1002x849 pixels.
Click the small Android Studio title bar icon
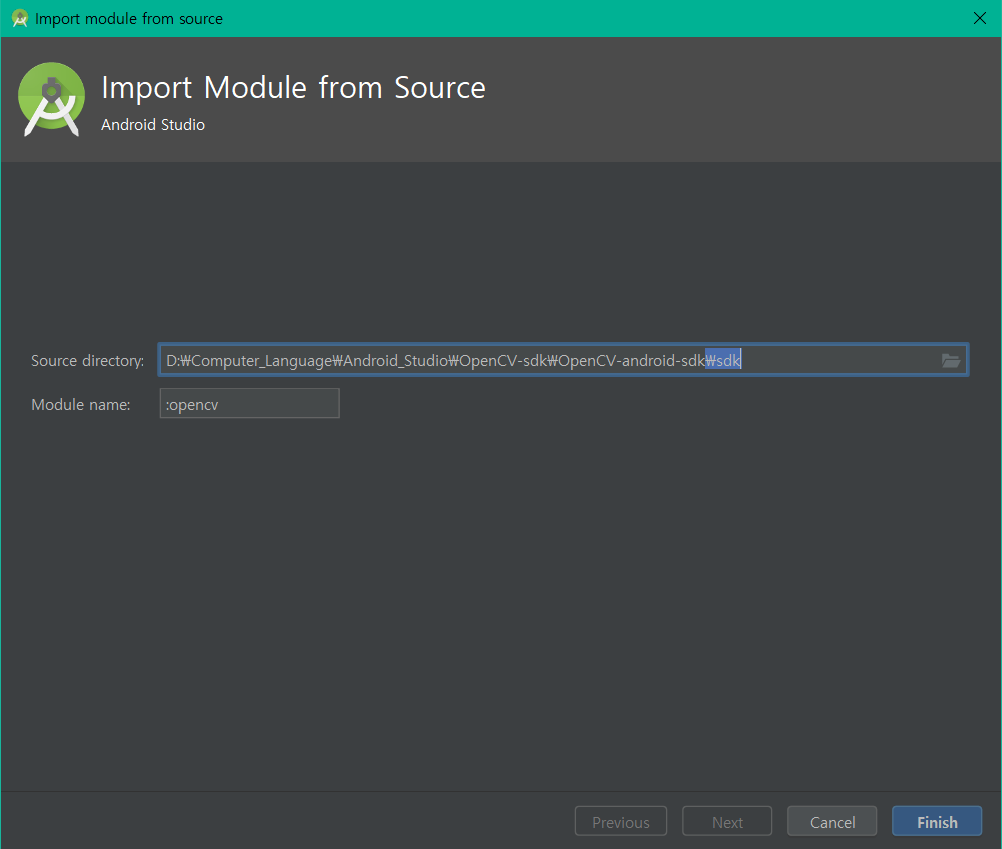click(20, 19)
